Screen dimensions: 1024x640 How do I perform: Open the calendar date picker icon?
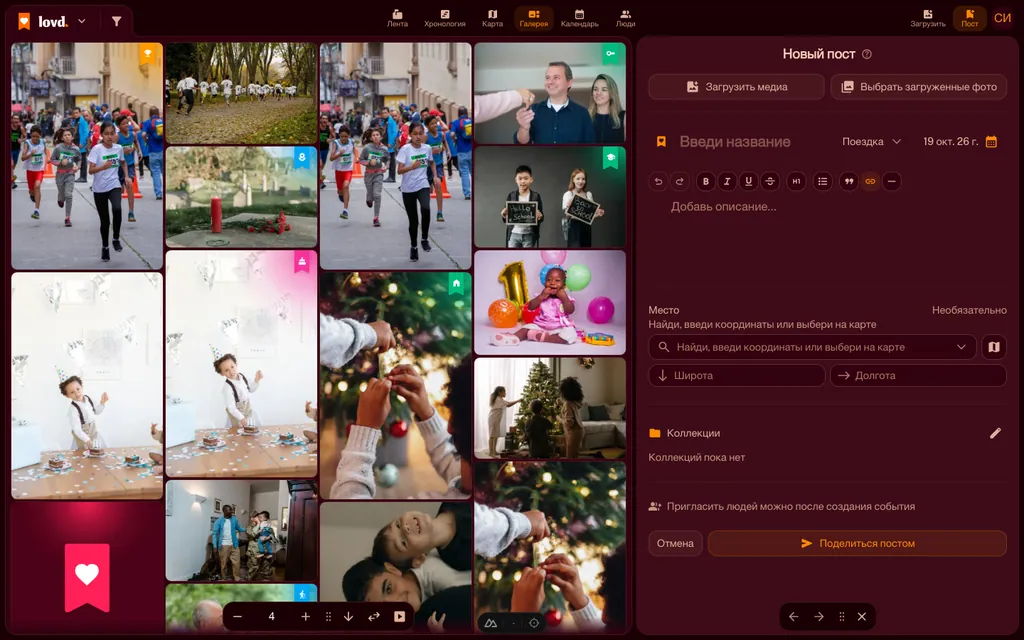(x=991, y=142)
